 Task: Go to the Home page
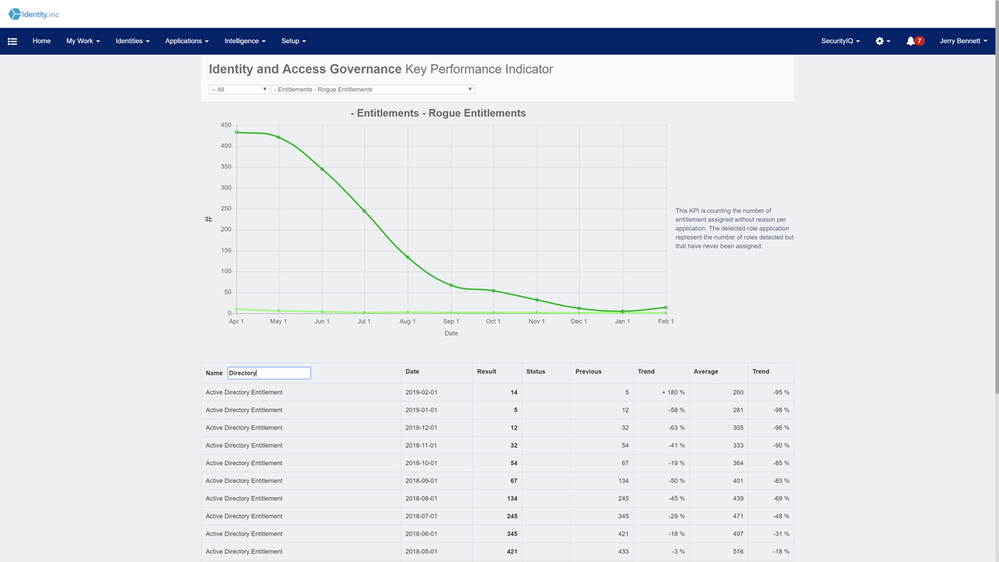tap(41, 42)
